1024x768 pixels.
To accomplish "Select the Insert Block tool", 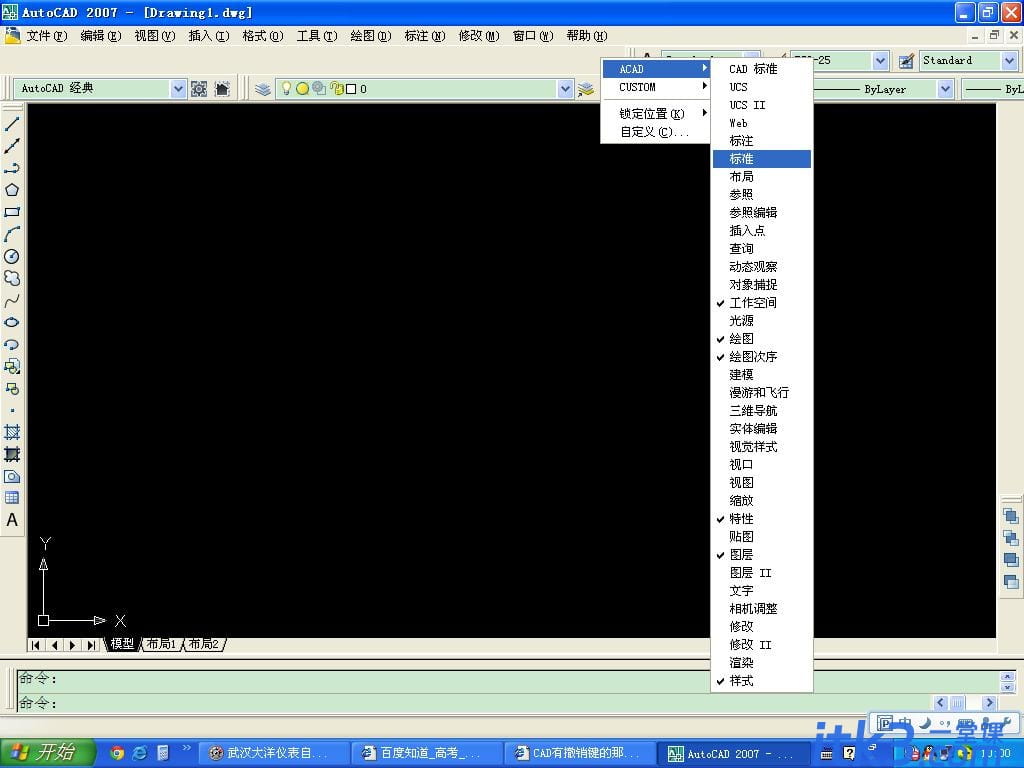I will click(x=12, y=366).
